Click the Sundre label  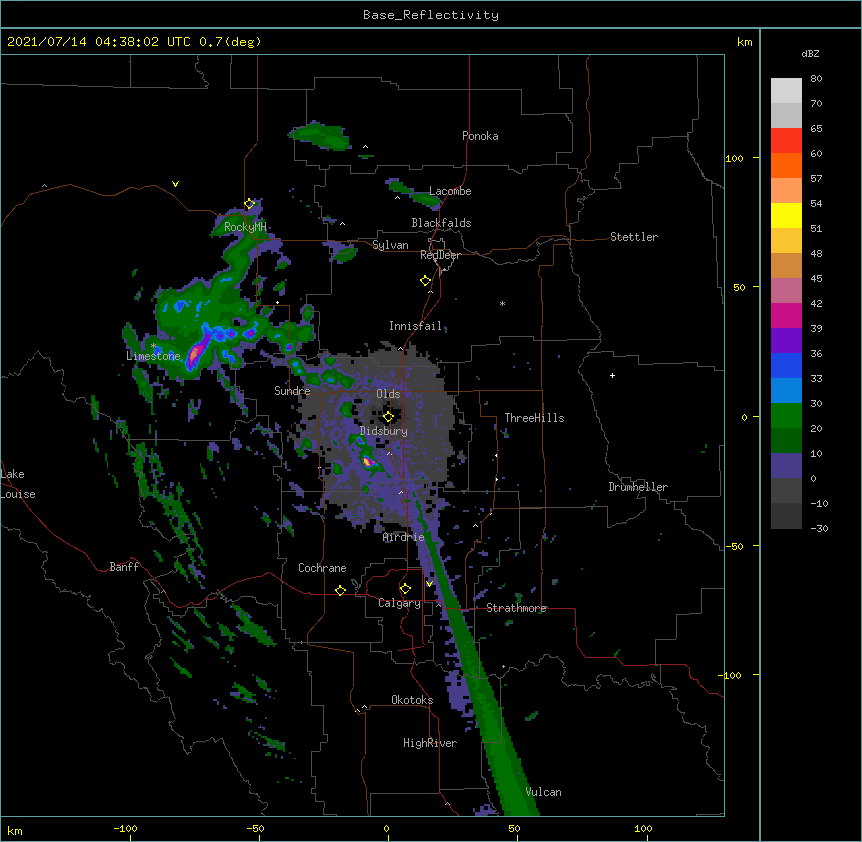[292, 391]
